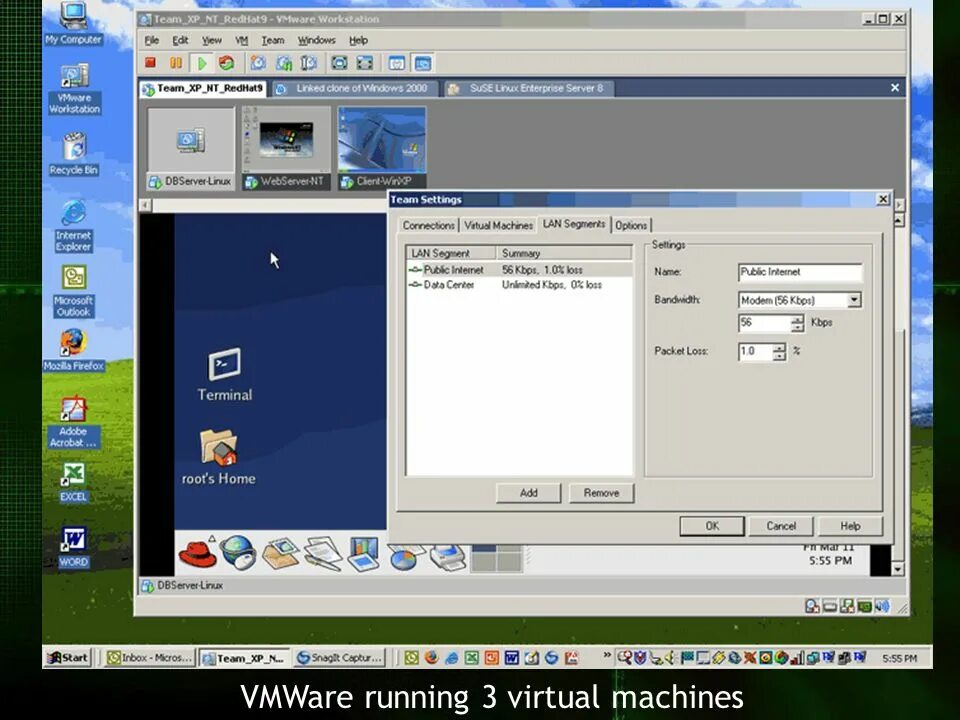960x720 pixels.
Task: Decrease the Kbps spinner value
Action: click(x=797, y=328)
